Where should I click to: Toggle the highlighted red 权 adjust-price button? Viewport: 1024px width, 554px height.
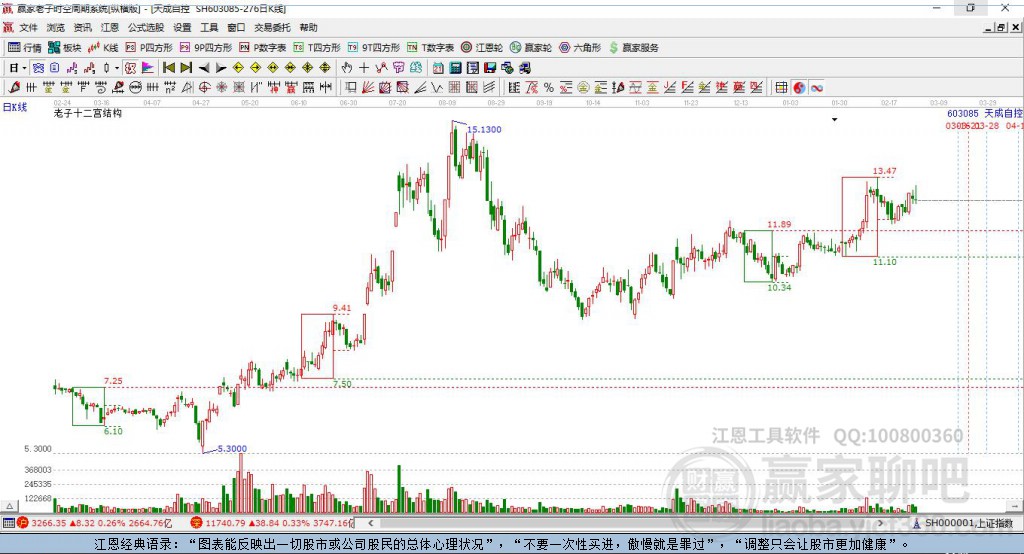[130, 68]
